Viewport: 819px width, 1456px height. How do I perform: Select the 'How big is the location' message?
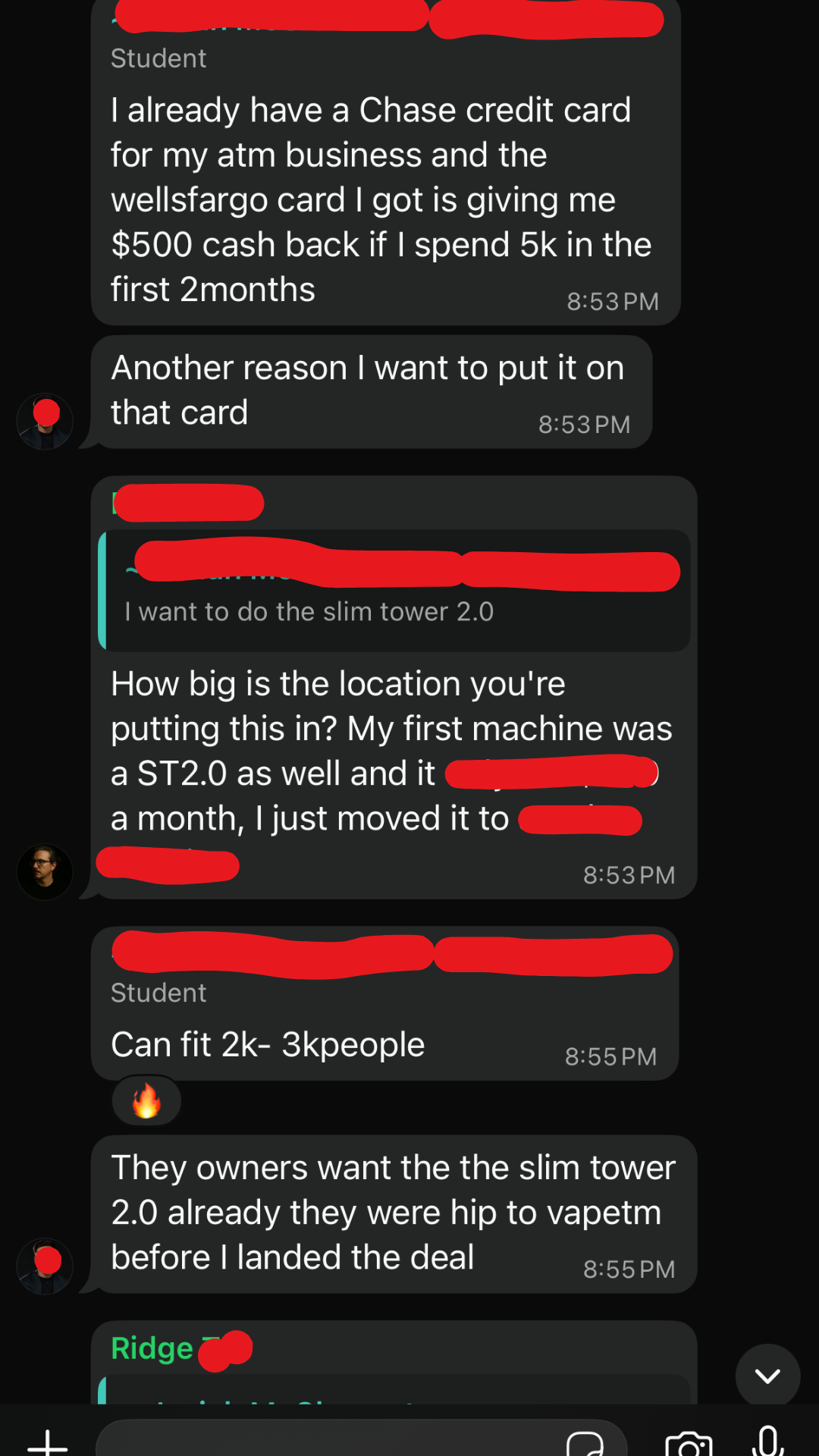tap(394, 688)
